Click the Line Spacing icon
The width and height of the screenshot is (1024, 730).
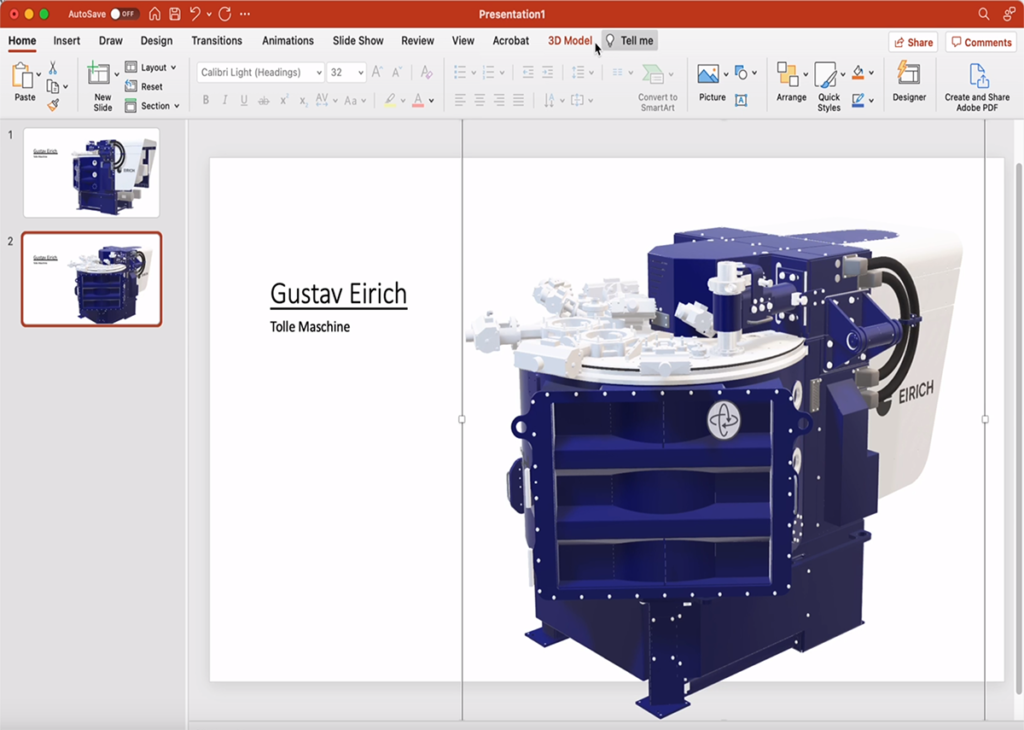pyautogui.click(x=578, y=72)
